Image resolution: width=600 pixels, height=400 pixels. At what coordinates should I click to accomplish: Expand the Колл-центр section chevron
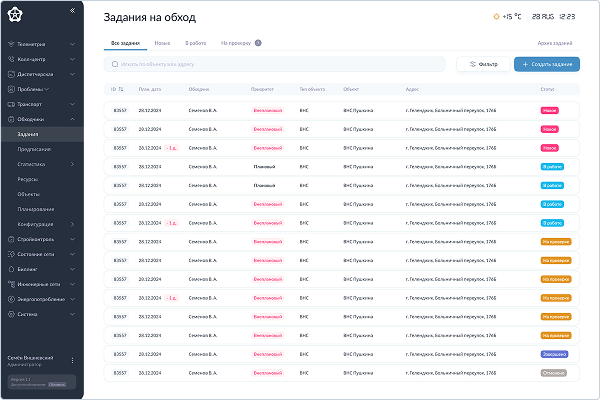pos(72,59)
